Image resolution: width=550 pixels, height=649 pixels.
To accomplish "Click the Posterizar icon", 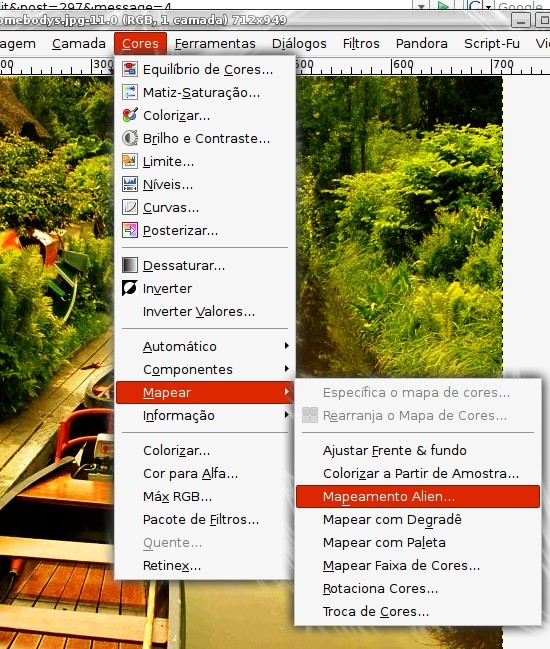I will (130, 230).
